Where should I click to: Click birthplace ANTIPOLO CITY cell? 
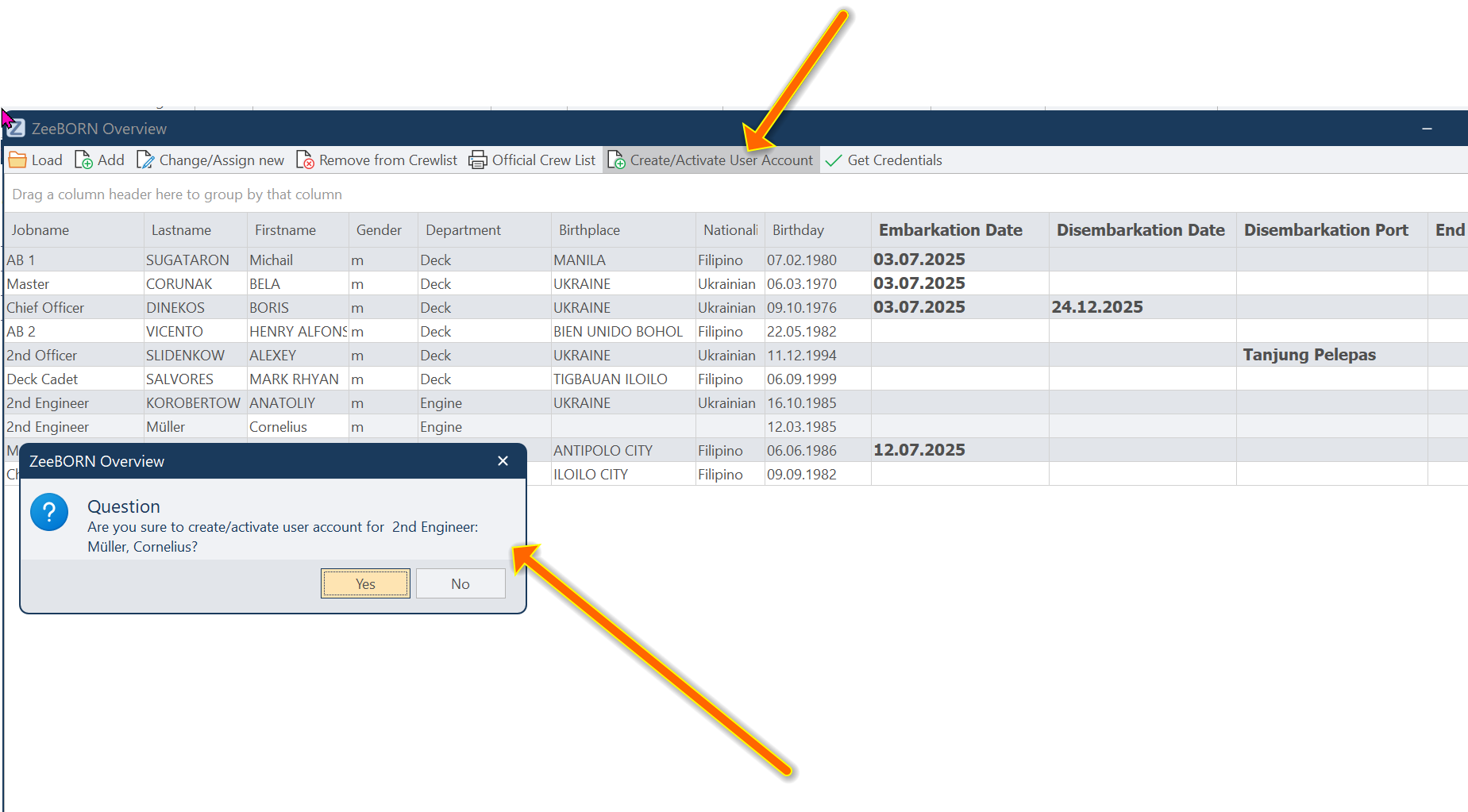tap(623, 450)
